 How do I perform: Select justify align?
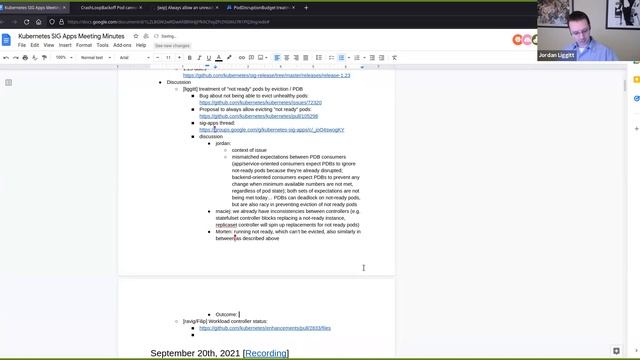[x=305, y=58]
